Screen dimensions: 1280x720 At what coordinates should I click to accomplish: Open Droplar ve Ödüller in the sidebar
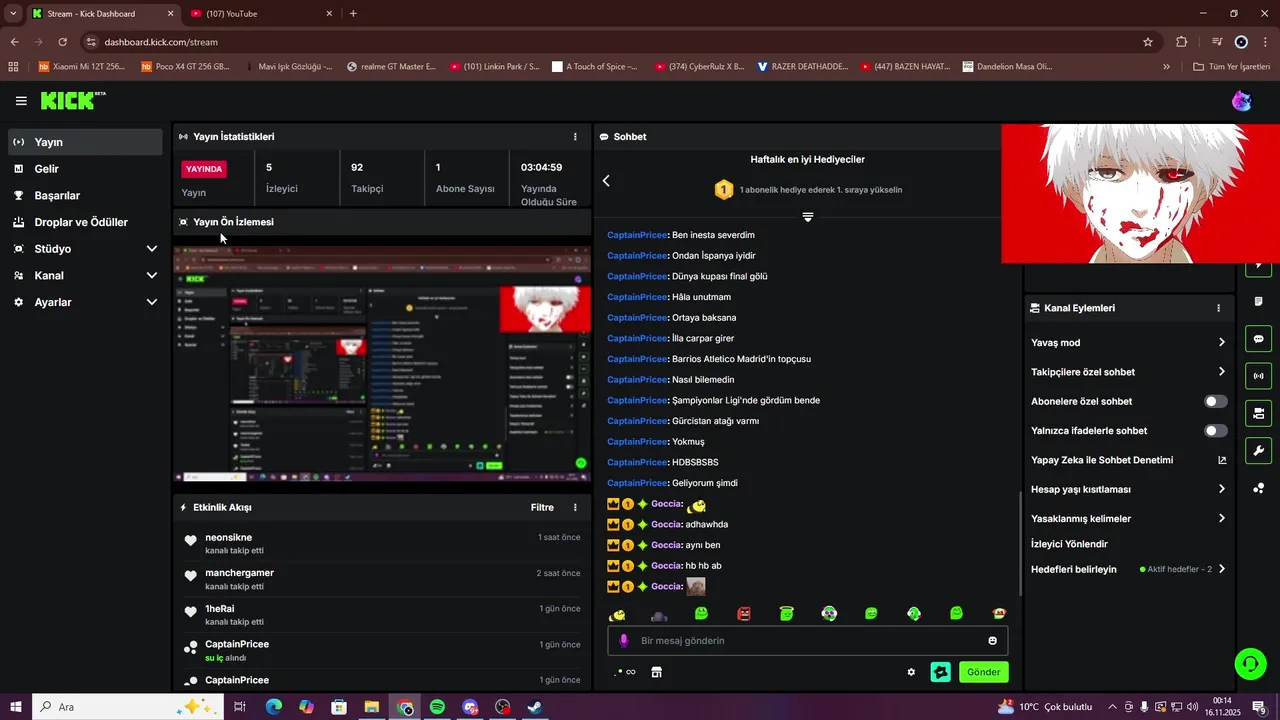click(x=85, y=222)
